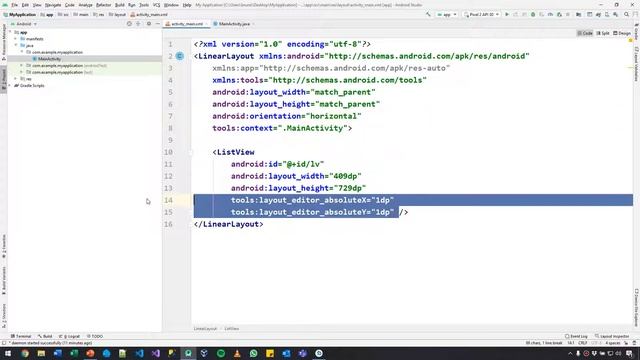Open the File menu

pyautogui.click(x=14, y=5)
